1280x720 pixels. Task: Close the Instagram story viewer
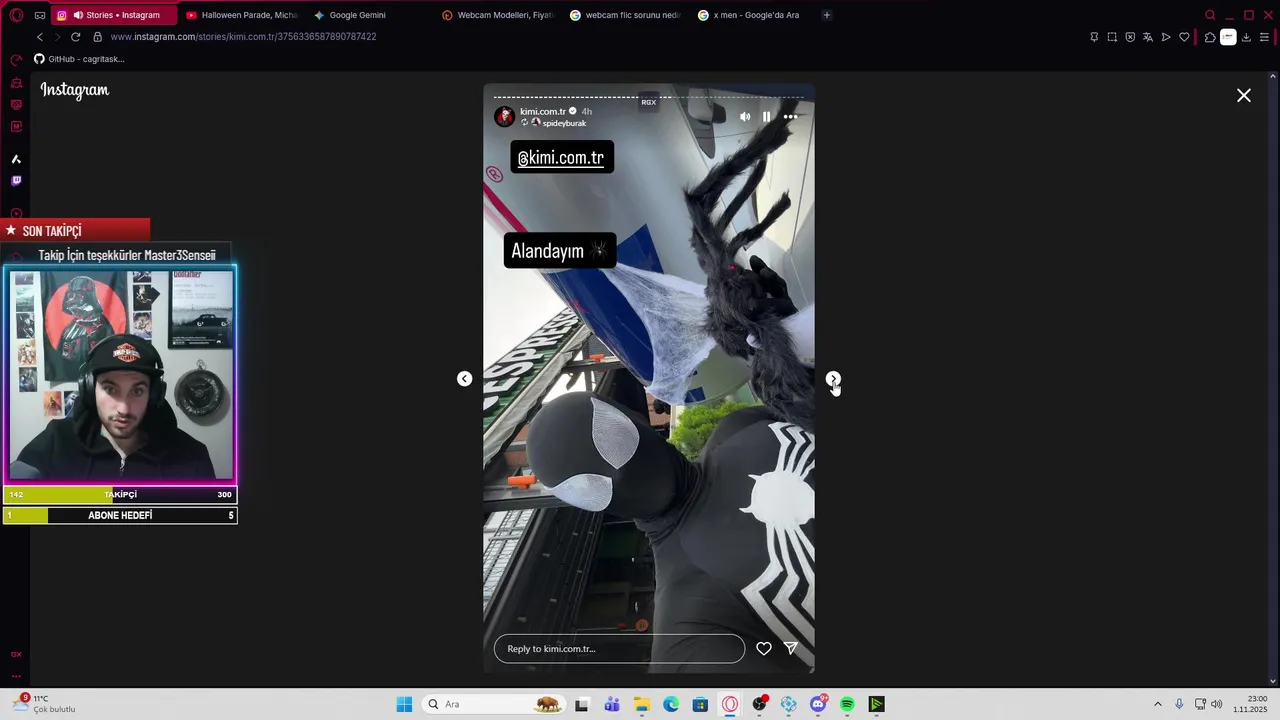pyautogui.click(x=1244, y=95)
